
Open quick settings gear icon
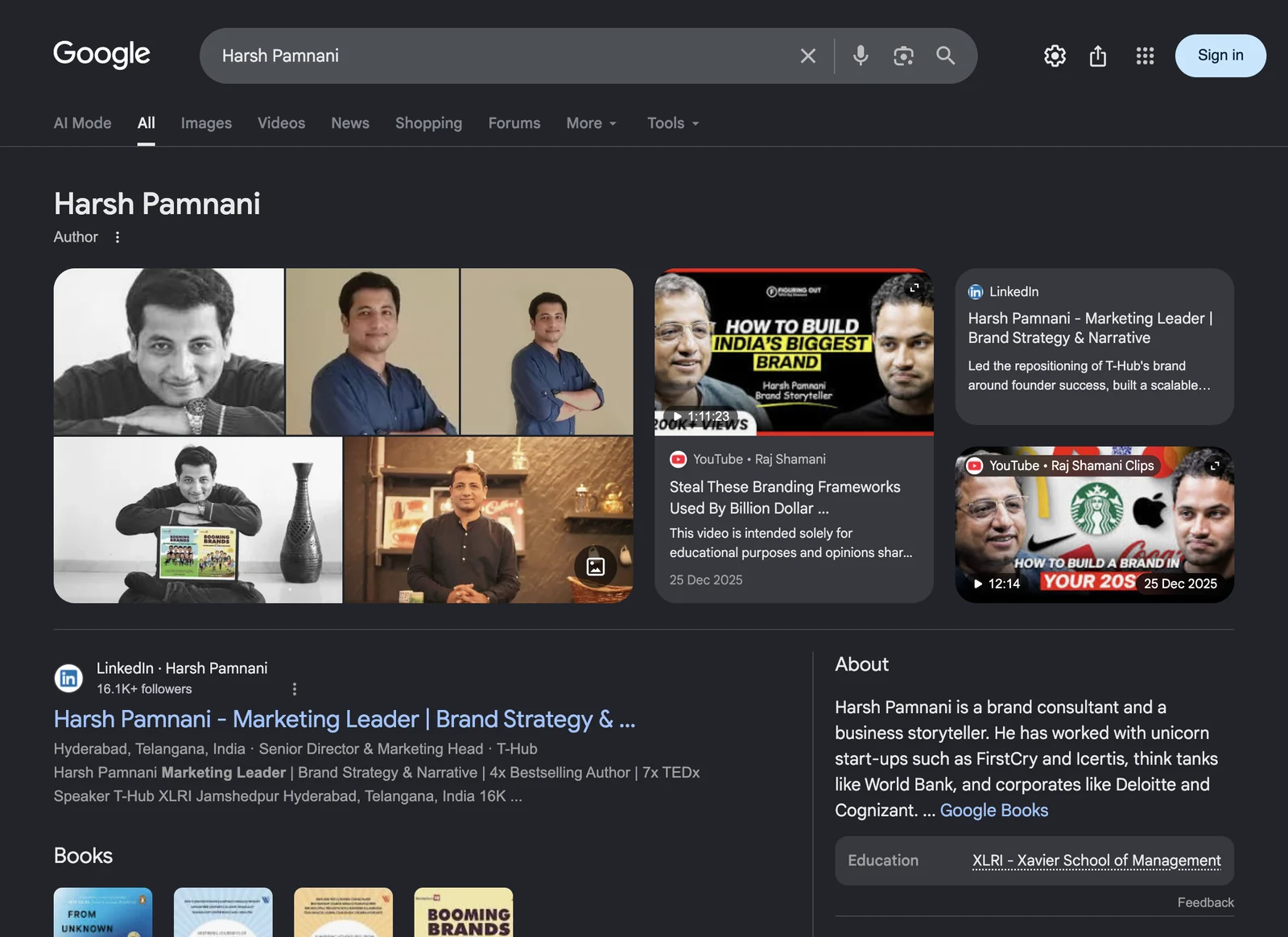point(1055,56)
